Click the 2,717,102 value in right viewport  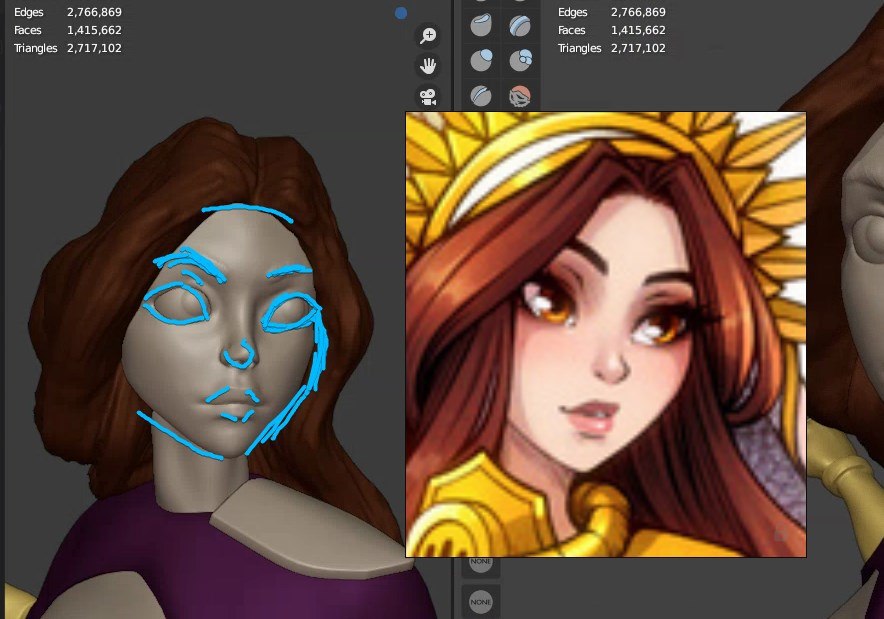click(638, 48)
